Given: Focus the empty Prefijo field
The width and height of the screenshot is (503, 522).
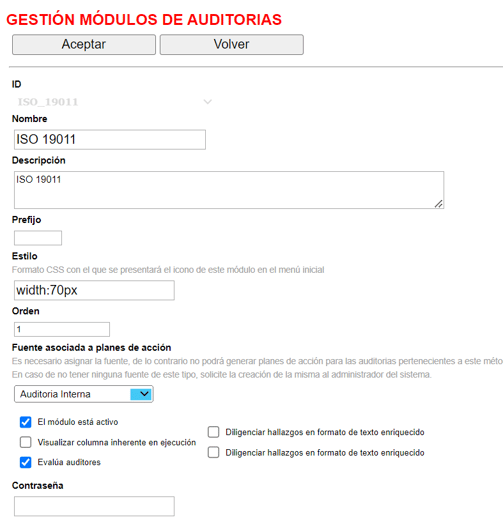Looking at the screenshot, I should pyautogui.click(x=38, y=238).
